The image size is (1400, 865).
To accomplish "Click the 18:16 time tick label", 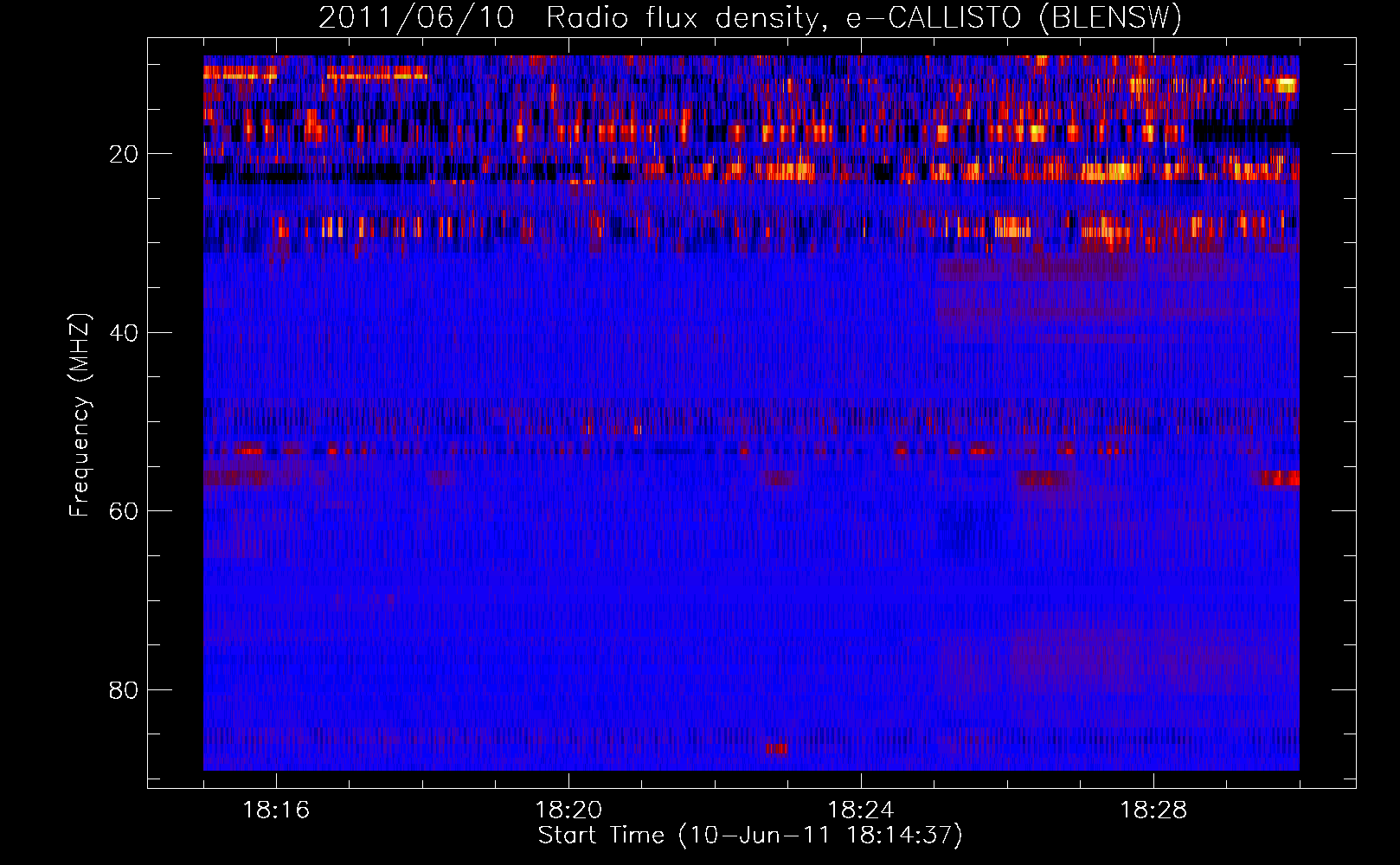I will pos(276,811).
